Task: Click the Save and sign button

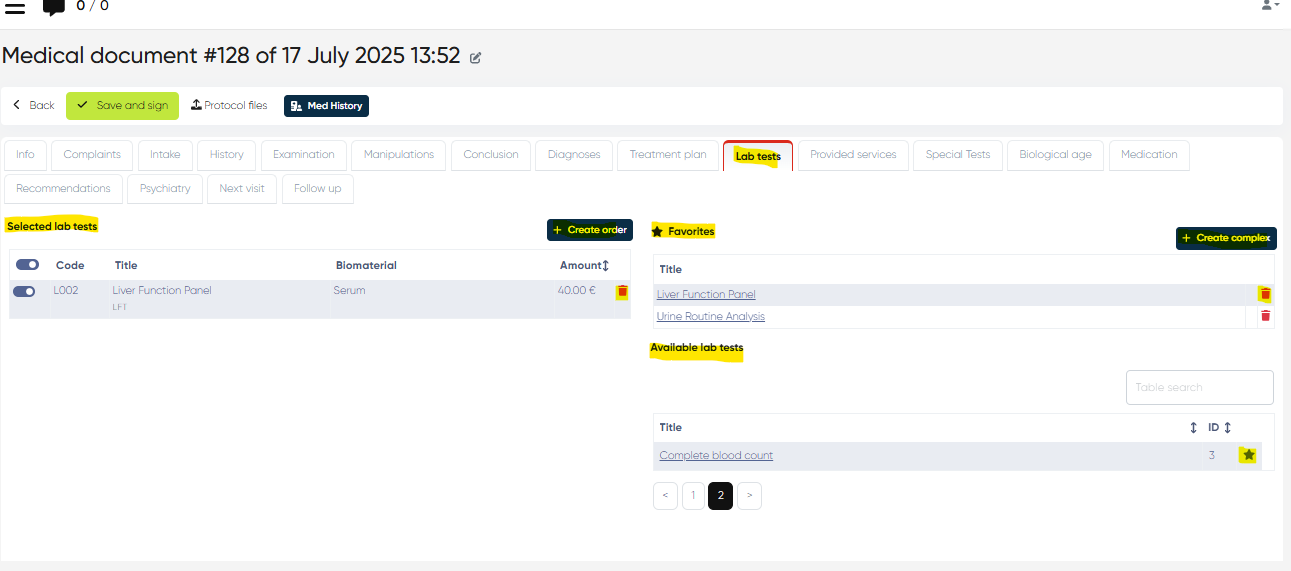Action: (122, 106)
